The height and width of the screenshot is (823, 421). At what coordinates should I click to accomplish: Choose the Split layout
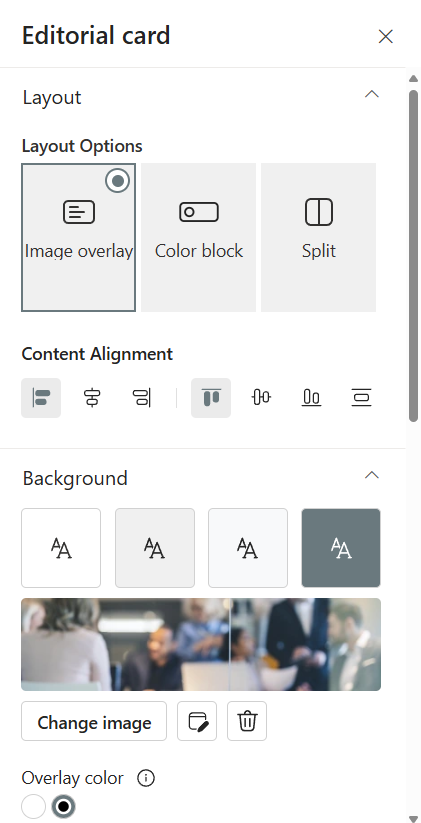[x=319, y=237]
